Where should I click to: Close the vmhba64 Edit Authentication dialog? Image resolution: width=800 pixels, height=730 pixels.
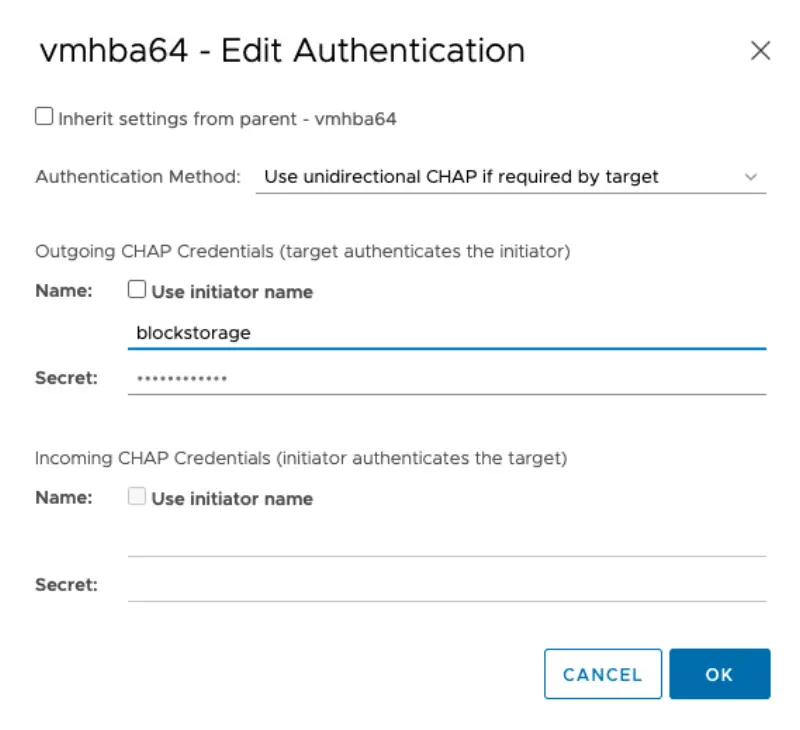click(762, 51)
